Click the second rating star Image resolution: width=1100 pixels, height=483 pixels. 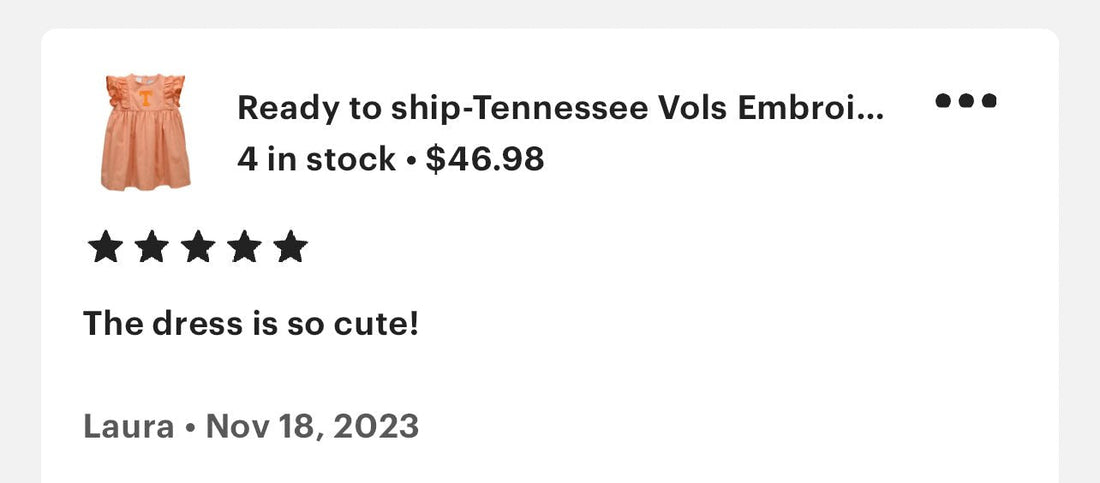(152, 247)
